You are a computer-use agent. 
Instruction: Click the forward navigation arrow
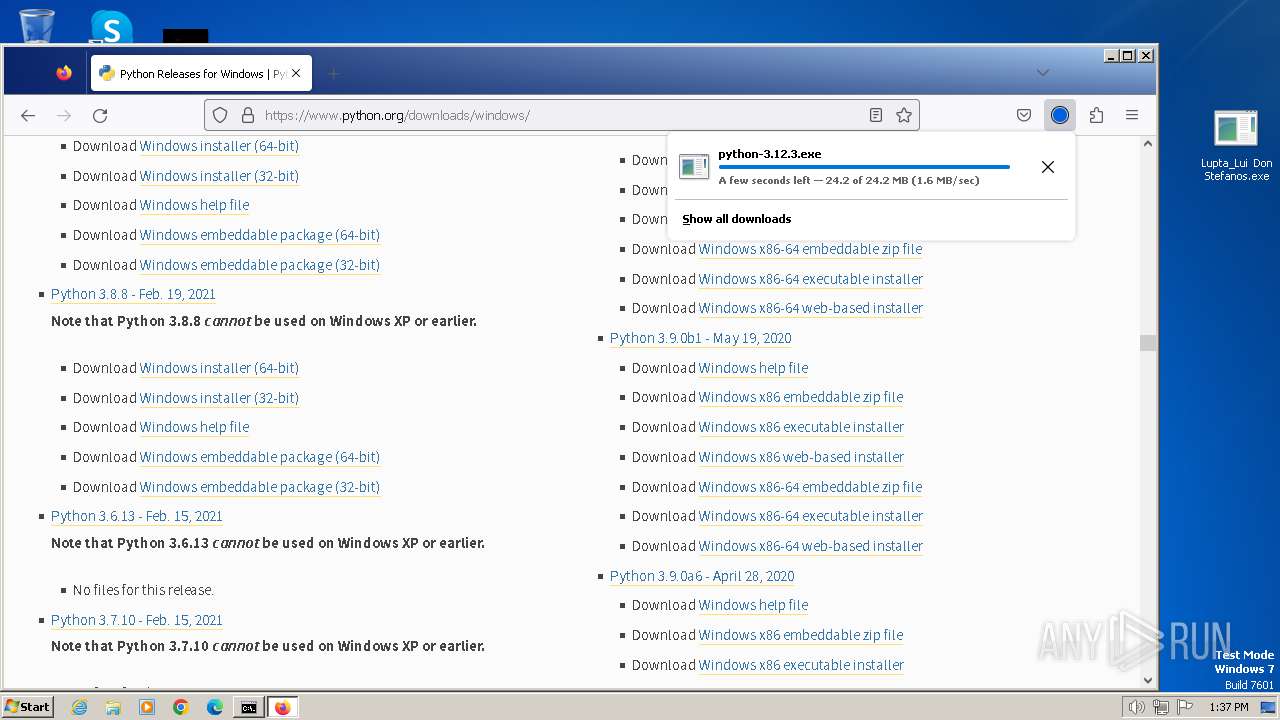64,115
